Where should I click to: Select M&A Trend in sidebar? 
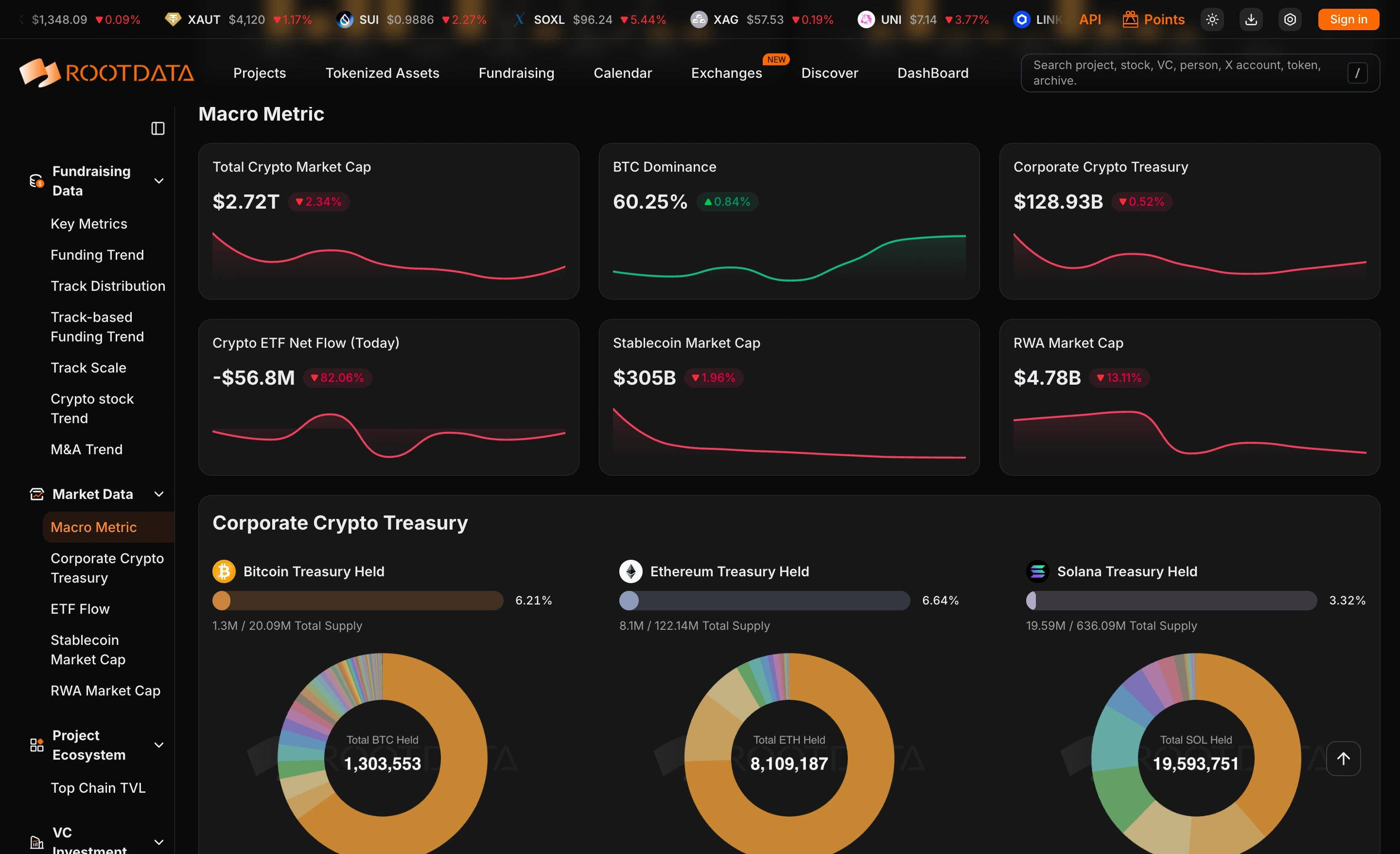[87, 449]
